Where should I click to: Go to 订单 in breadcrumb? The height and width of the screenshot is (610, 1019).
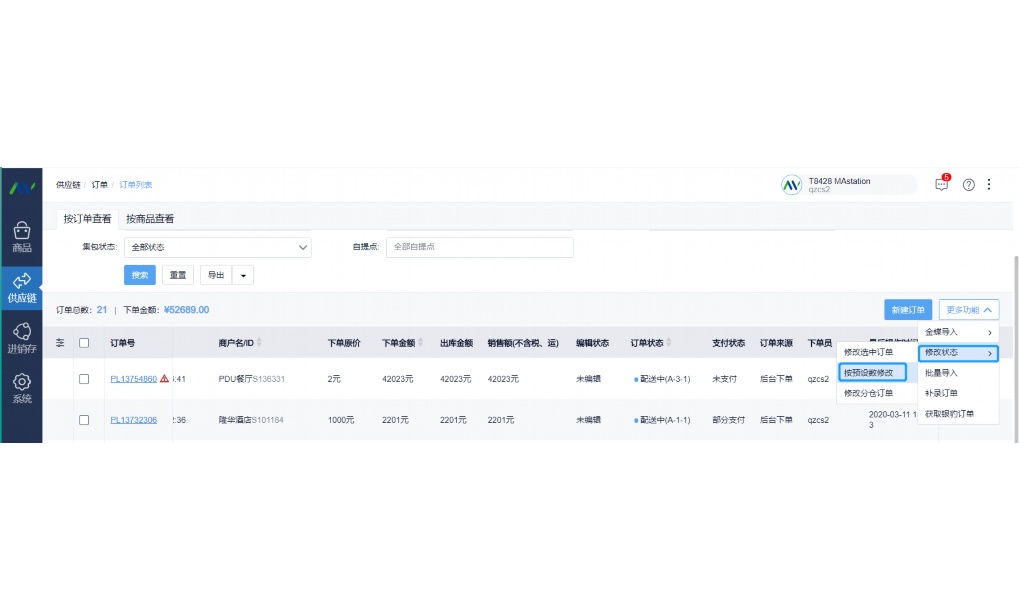point(99,185)
